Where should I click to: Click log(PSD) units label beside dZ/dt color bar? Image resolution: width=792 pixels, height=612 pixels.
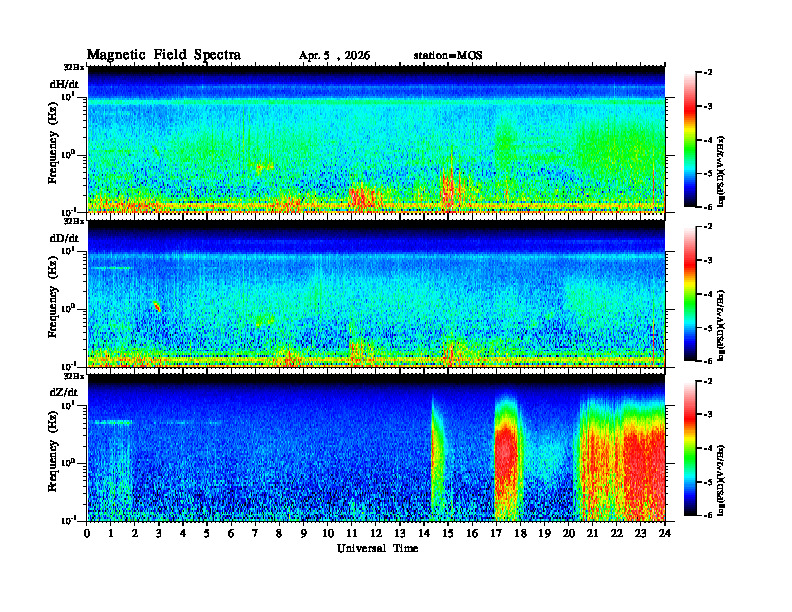(721, 480)
